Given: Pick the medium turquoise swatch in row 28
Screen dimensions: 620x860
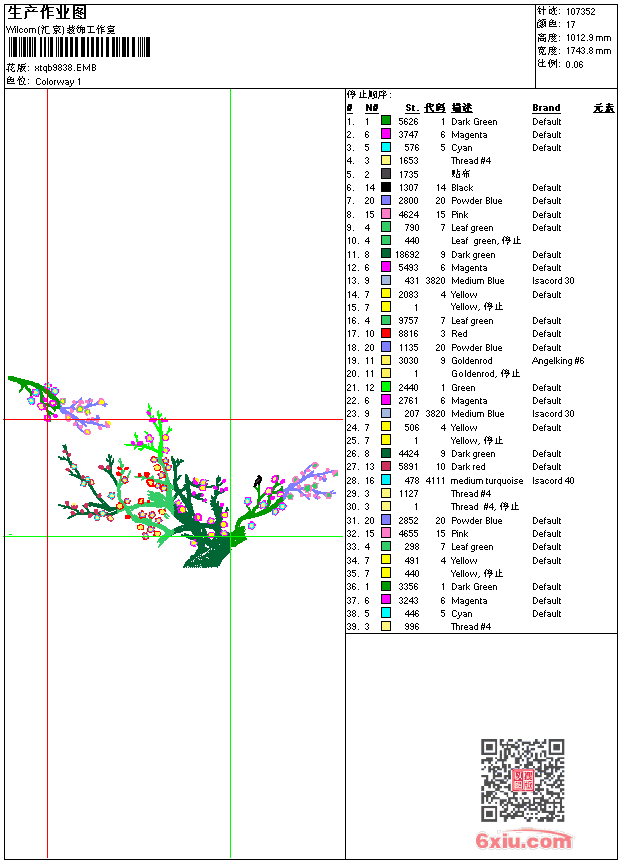Looking at the screenshot, I should pos(386,480).
